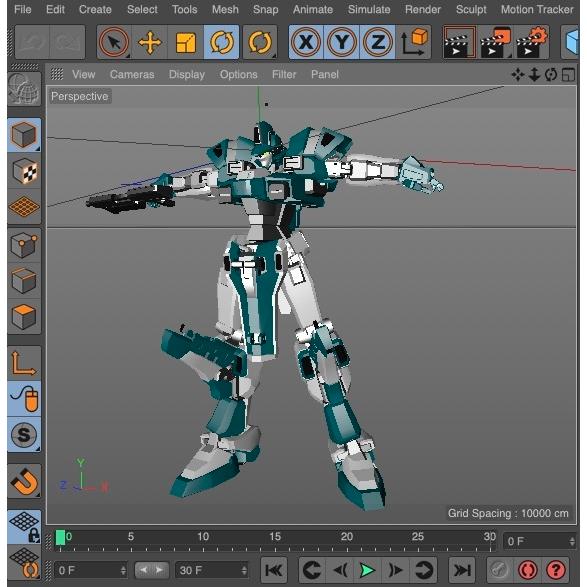Viewport: 587px width, 587px height.
Task: Open the Motion Tracker menu
Action: point(537,9)
